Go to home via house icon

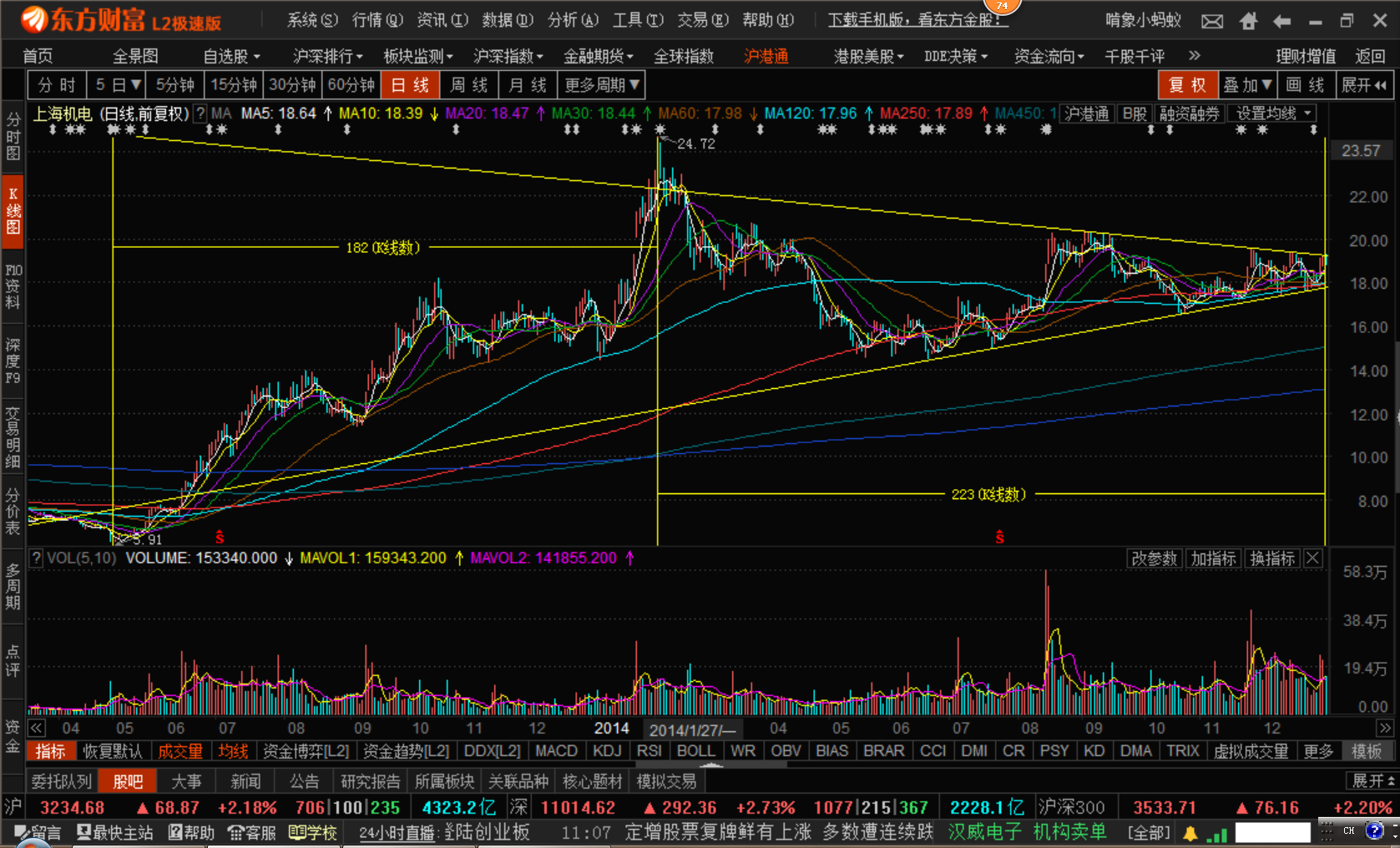[1248, 21]
